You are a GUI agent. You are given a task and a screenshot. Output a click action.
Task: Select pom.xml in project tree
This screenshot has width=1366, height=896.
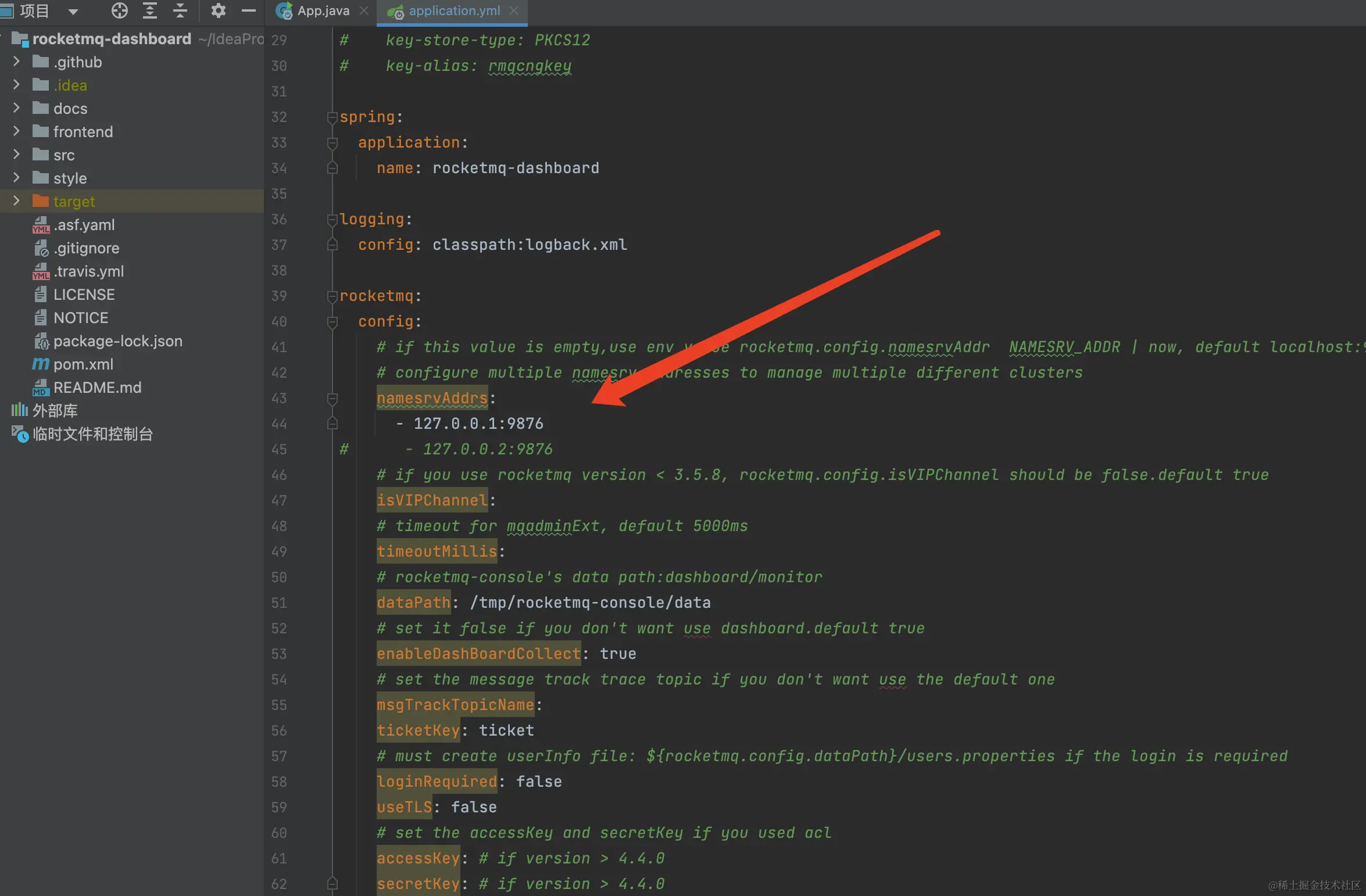tap(83, 364)
